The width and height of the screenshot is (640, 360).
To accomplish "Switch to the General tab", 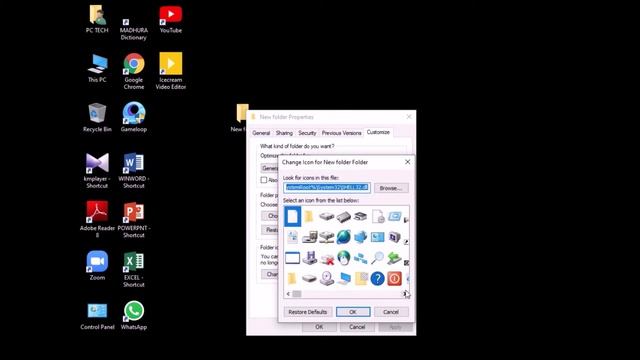I will point(261,133).
